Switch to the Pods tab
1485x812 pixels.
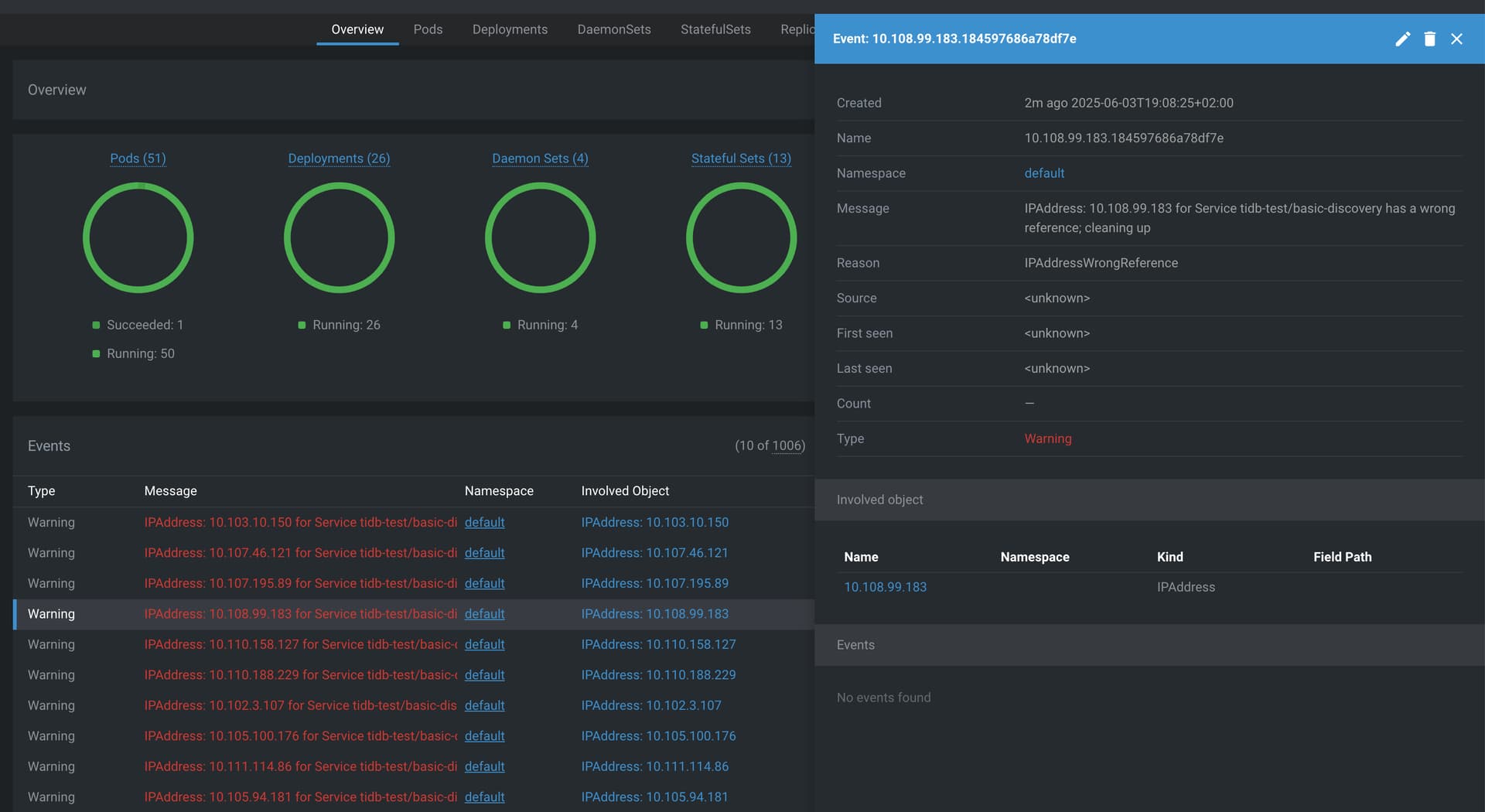click(428, 29)
